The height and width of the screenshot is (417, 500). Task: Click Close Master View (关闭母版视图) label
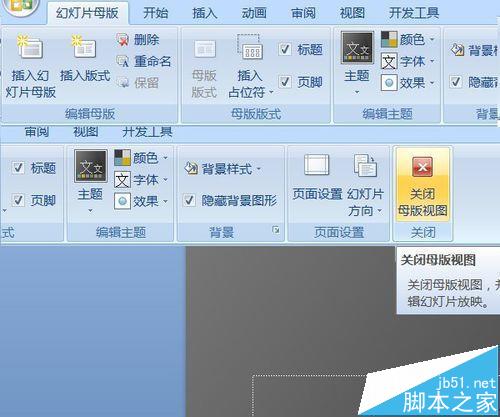[x=423, y=202]
